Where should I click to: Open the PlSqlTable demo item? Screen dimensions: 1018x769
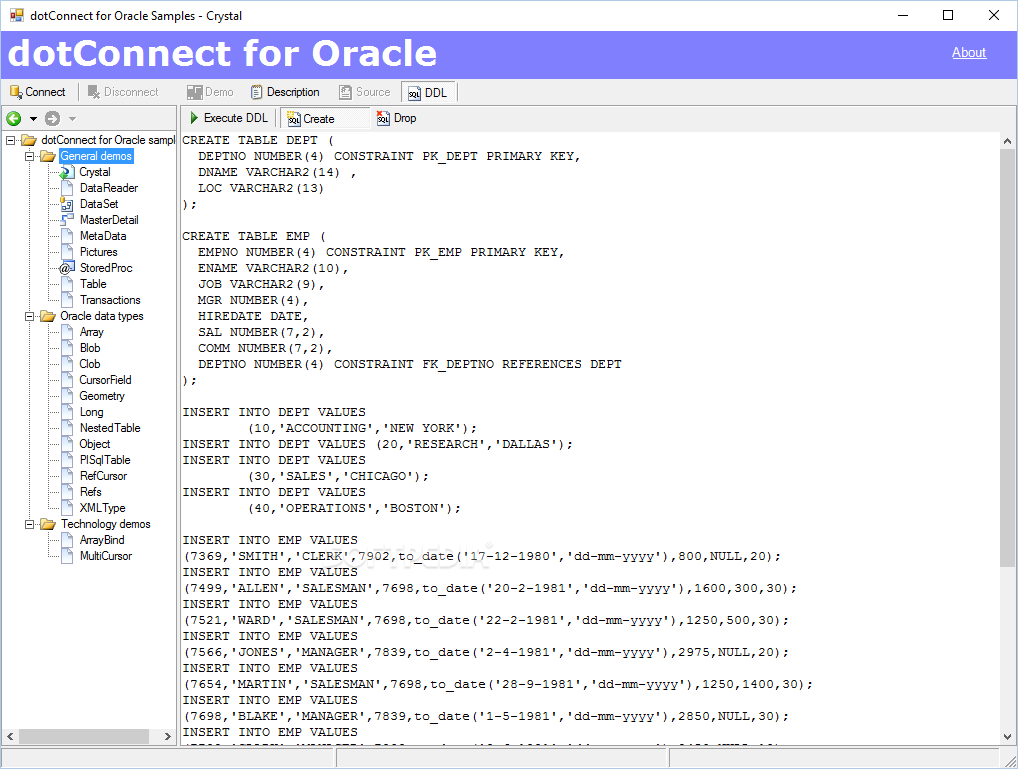click(x=105, y=460)
